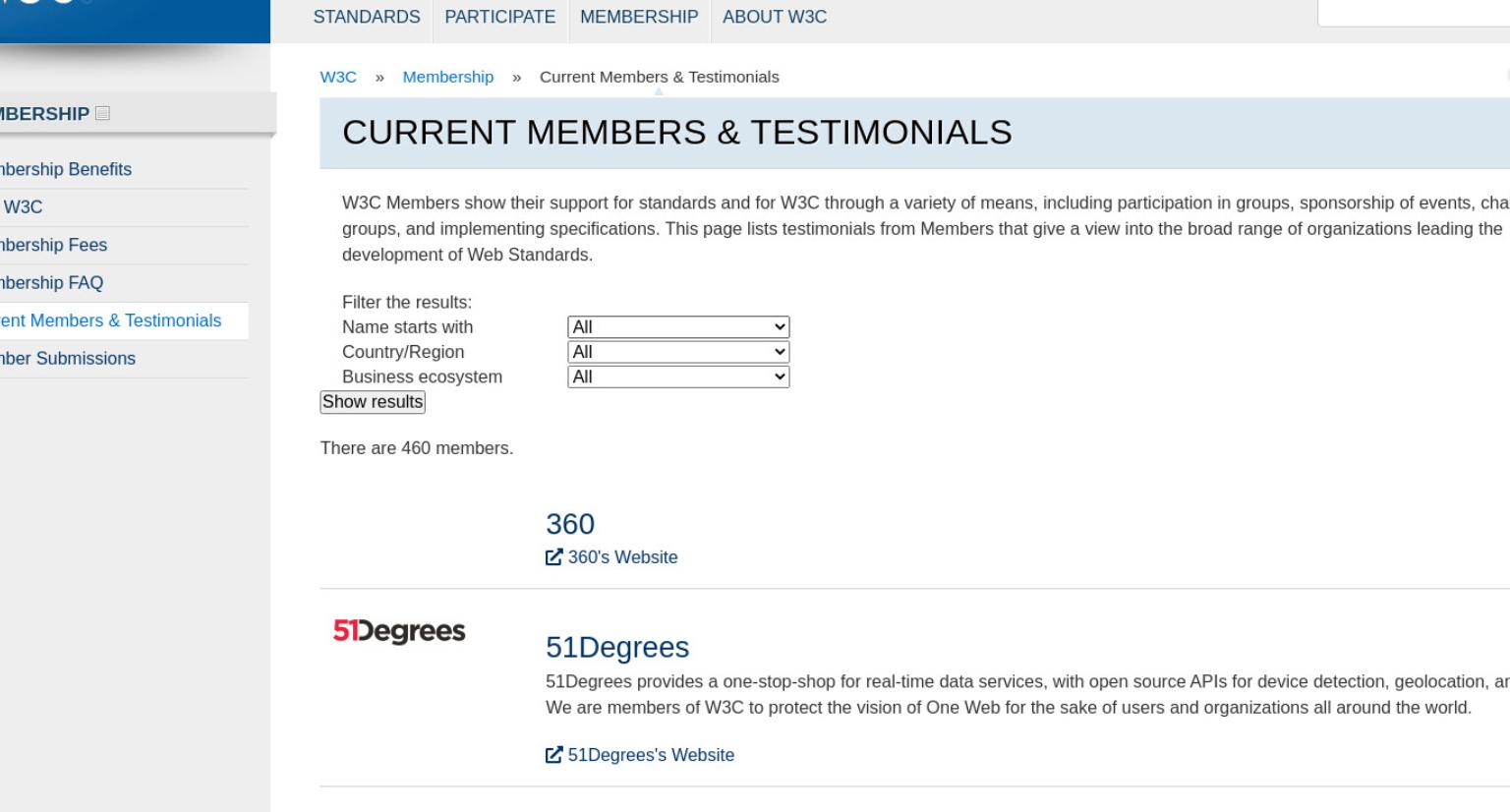Open Member Submissions sidebar link

(x=68, y=359)
